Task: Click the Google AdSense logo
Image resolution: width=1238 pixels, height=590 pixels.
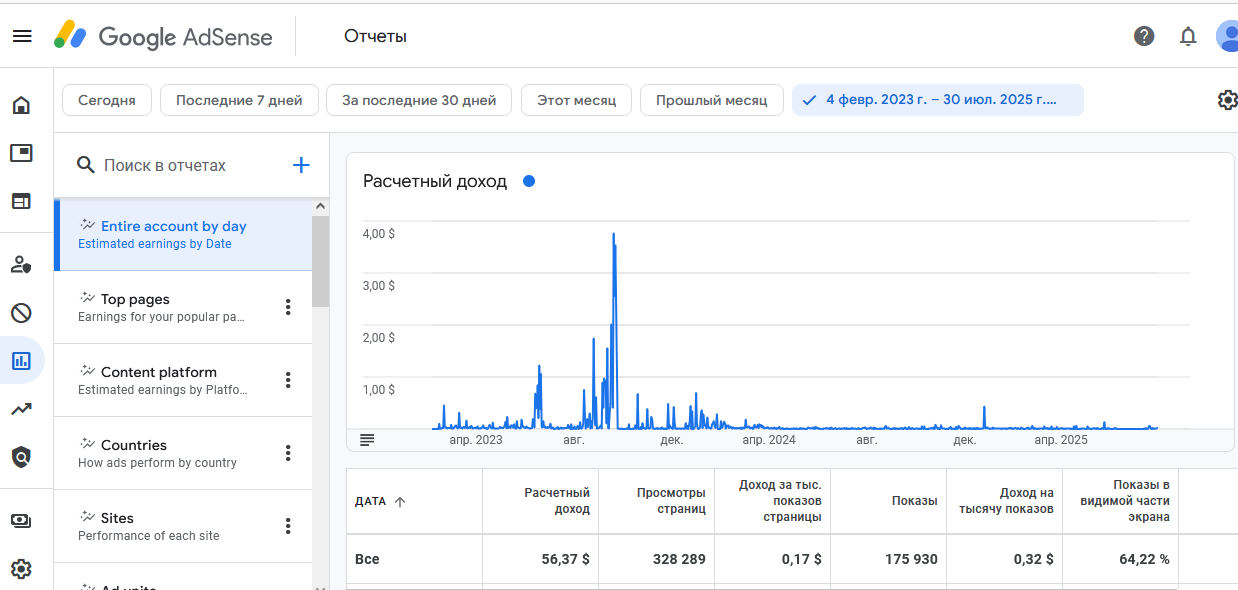Action: 163,37
